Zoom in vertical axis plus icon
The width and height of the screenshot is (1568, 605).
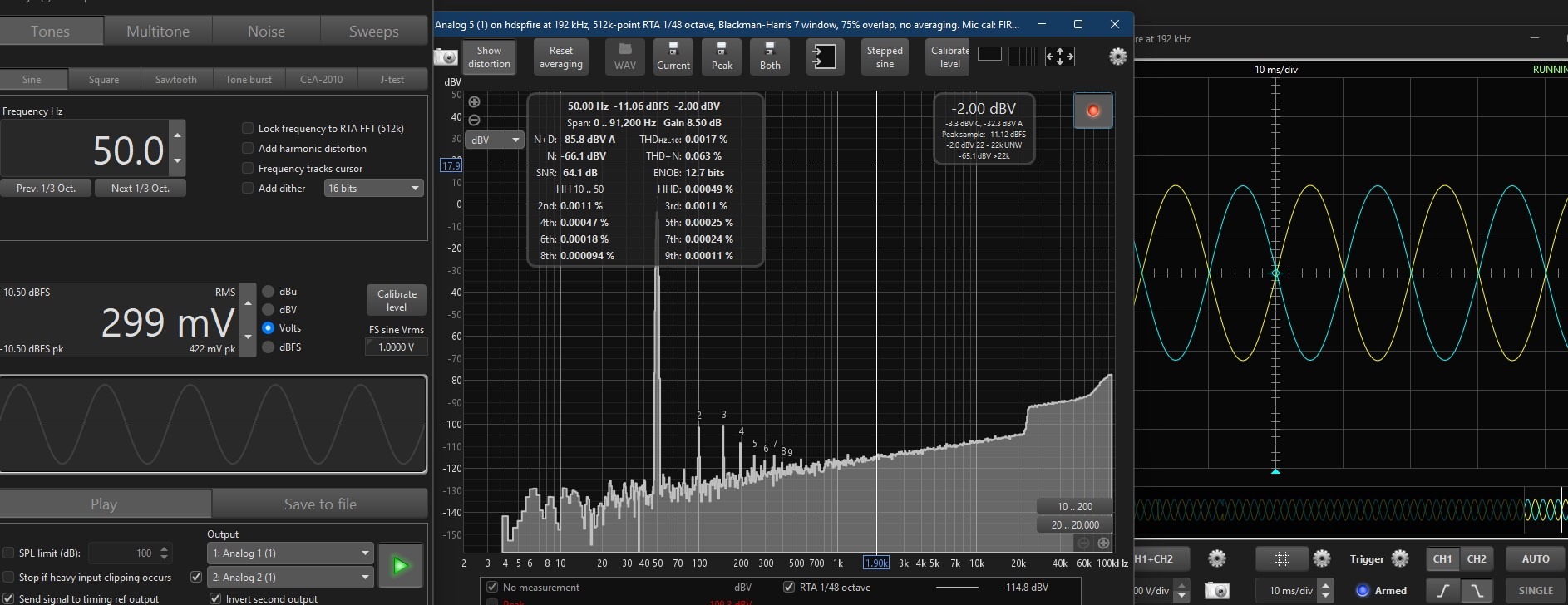point(474,101)
